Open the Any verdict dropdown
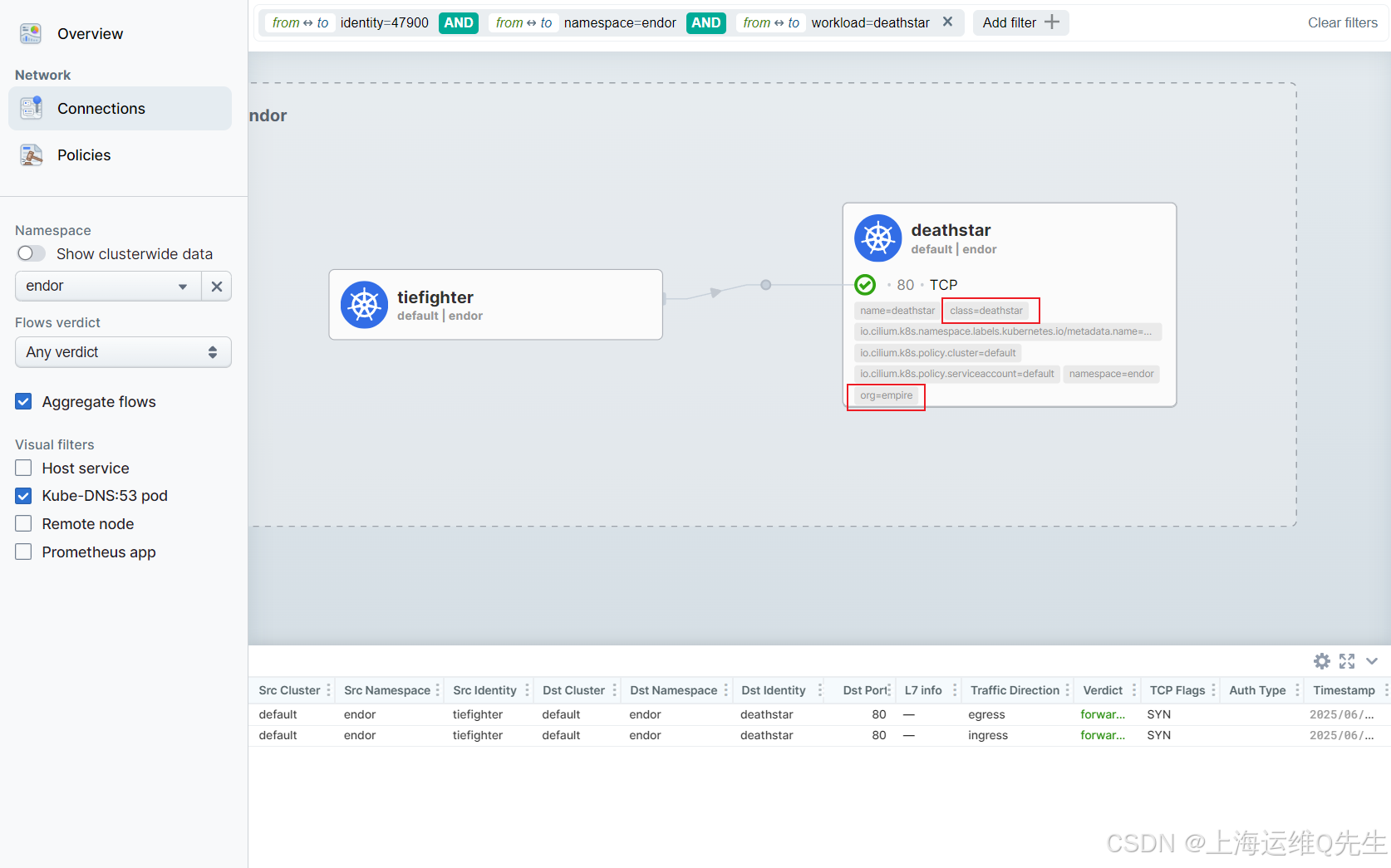 (x=123, y=352)
